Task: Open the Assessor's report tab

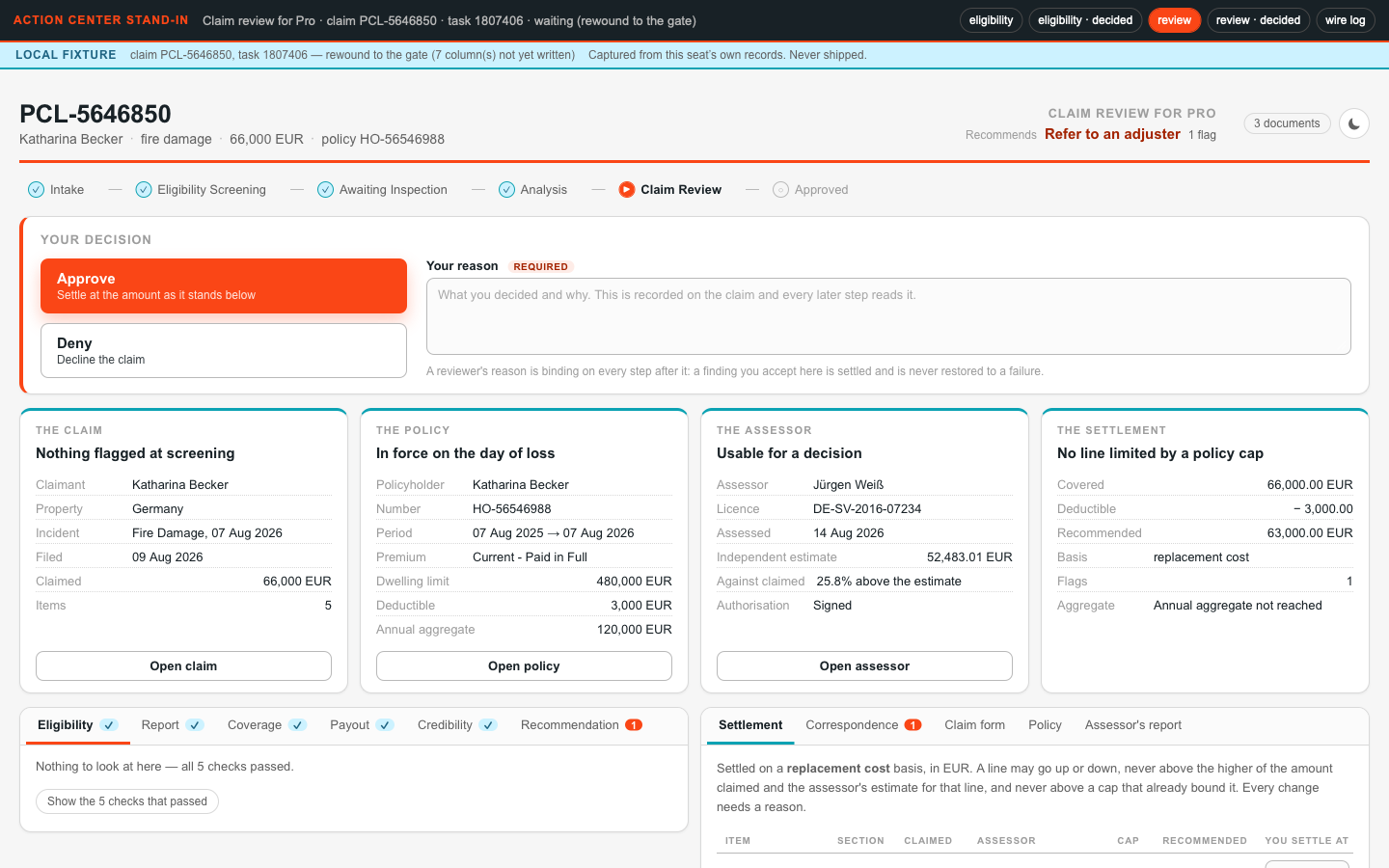Action: (1132, 725)
